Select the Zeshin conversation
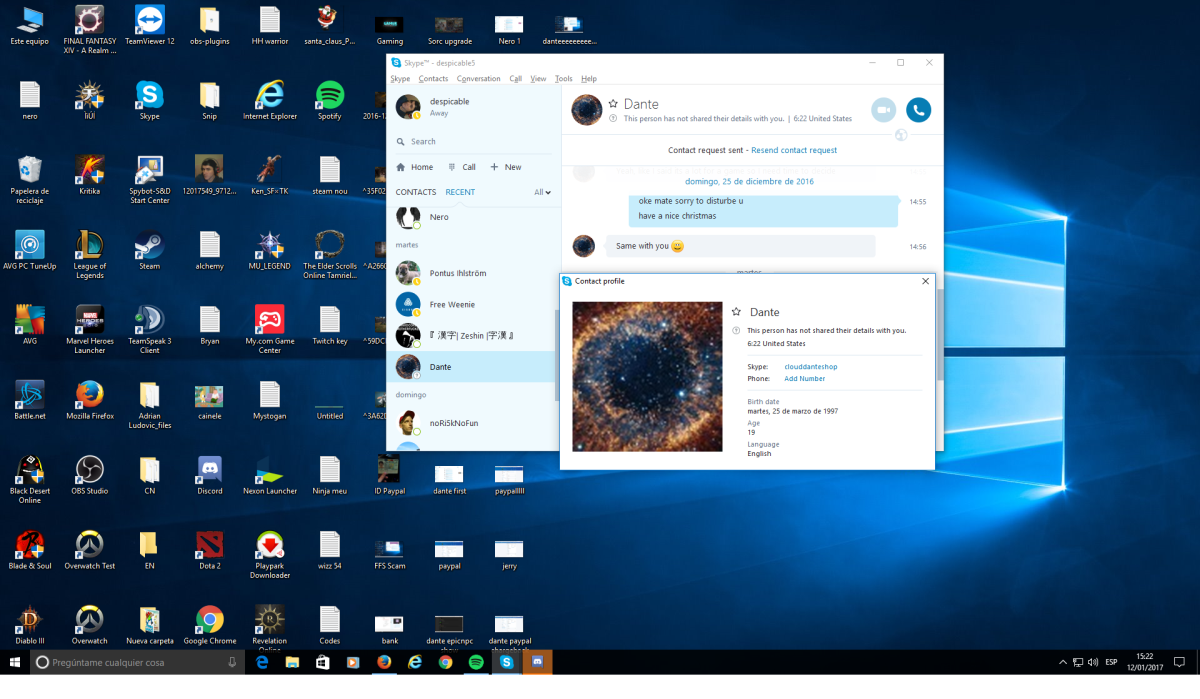The height and width of the screenshot is (699, 1200). point(471,335)
